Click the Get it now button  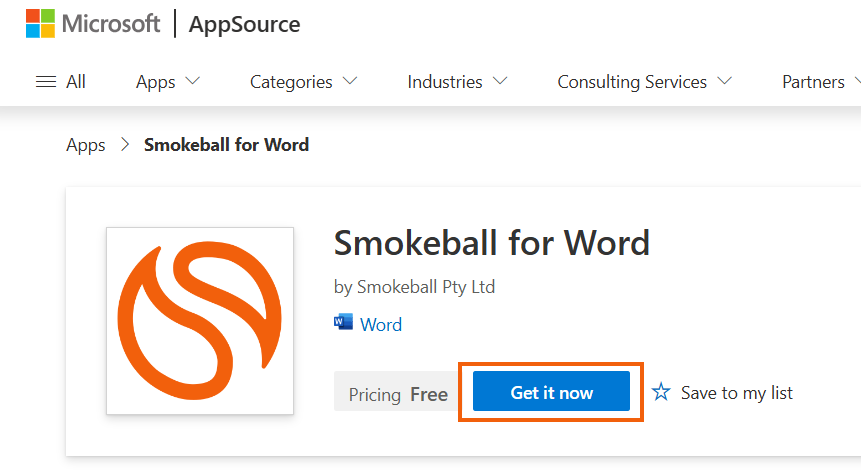(x=551, y=391)
